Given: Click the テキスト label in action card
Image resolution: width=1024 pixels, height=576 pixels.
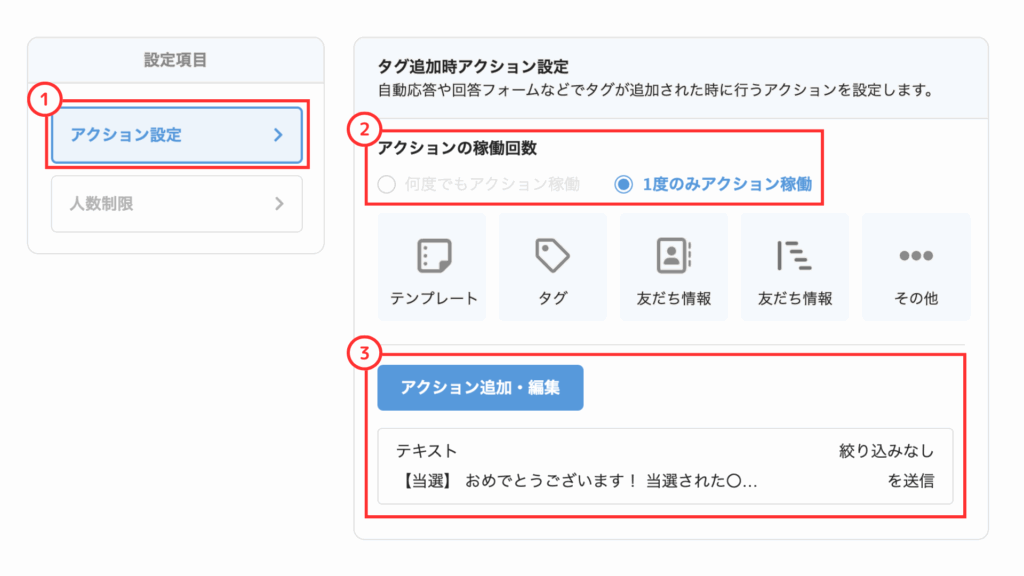Looking at the screenshot, I should pos(426,451).
